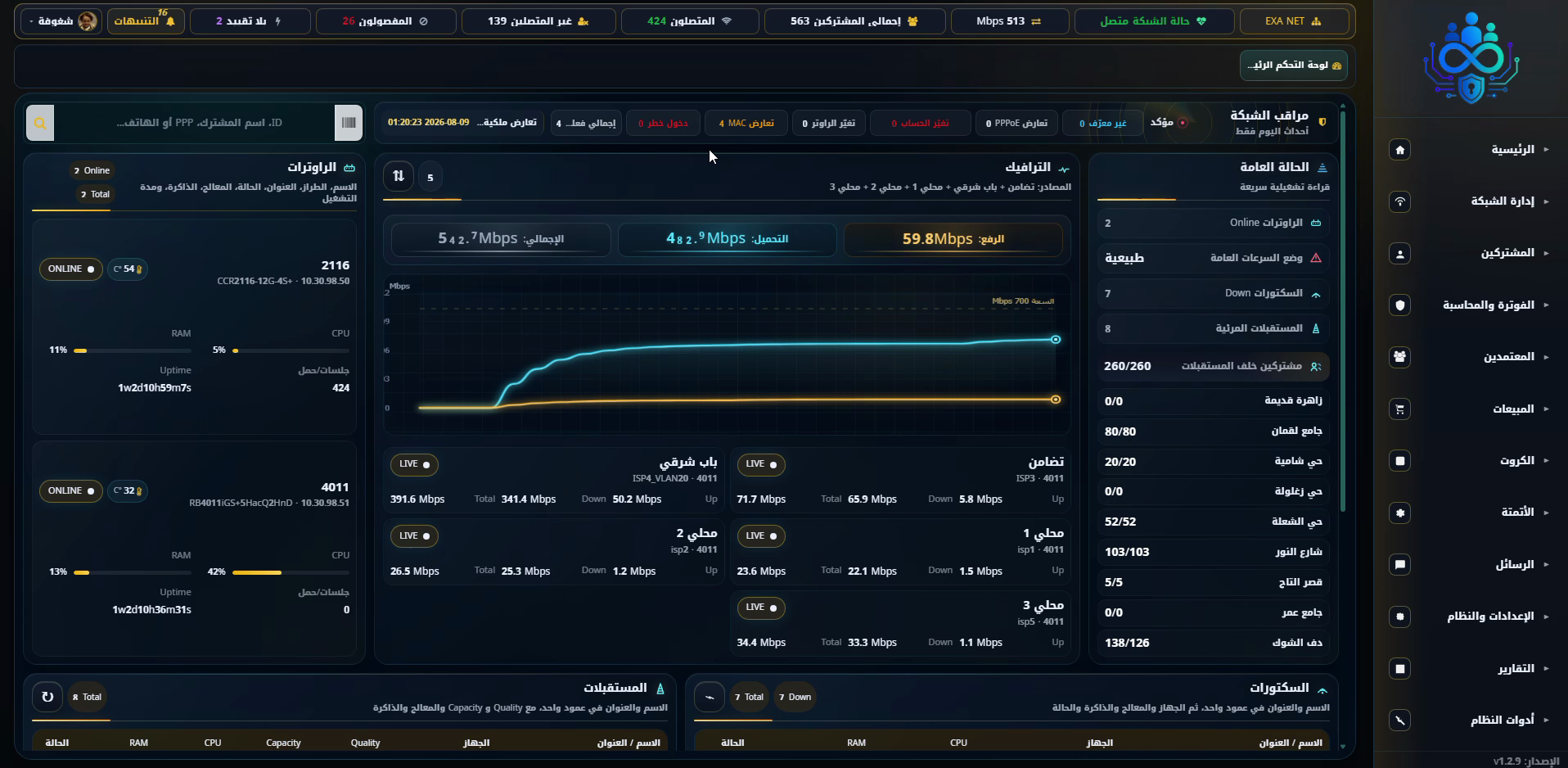Click the swap arrows icon in الترافيك panel

(x=399, y=176)
